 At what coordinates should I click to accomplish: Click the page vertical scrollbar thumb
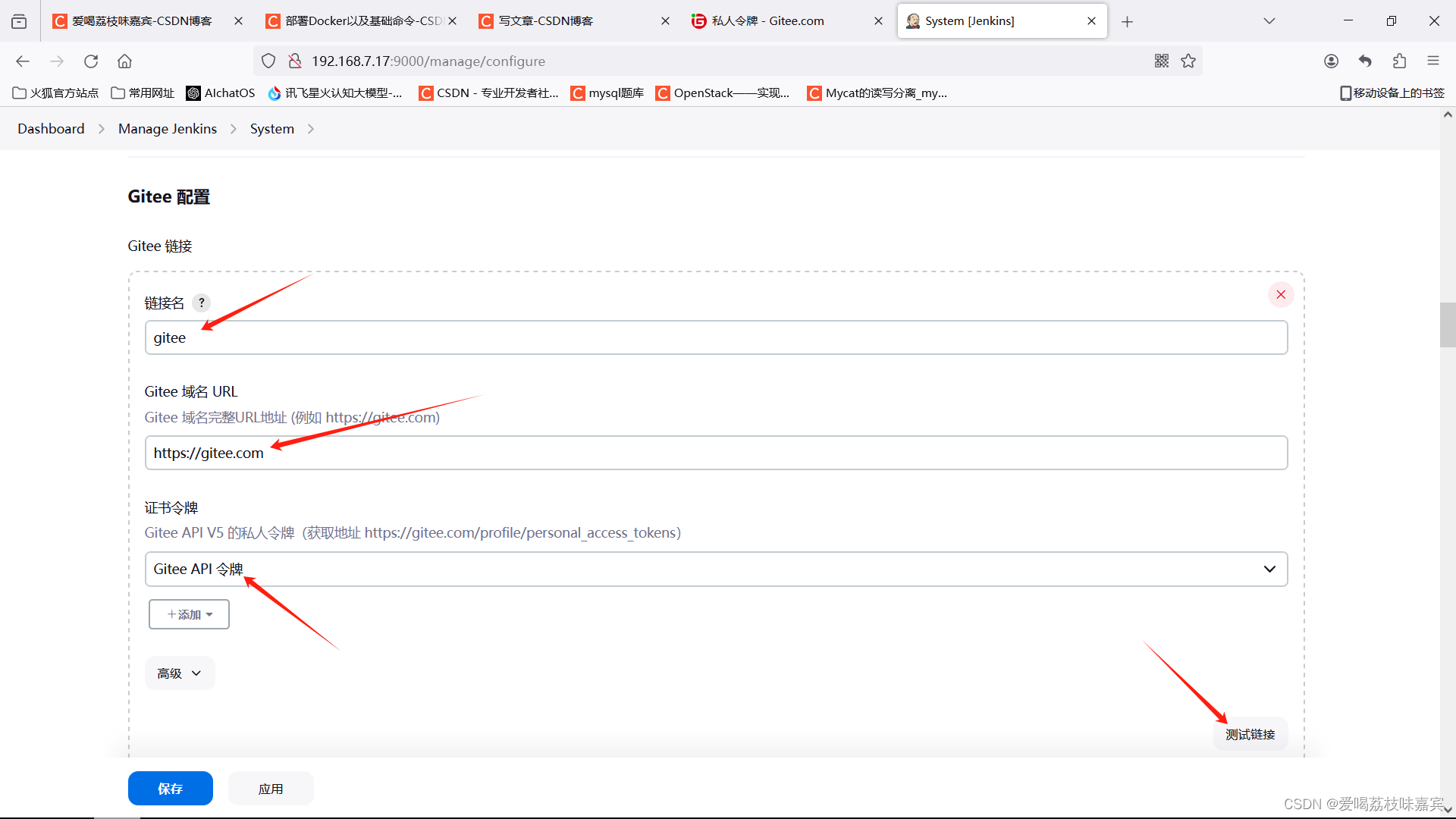tap(1448, 325)
